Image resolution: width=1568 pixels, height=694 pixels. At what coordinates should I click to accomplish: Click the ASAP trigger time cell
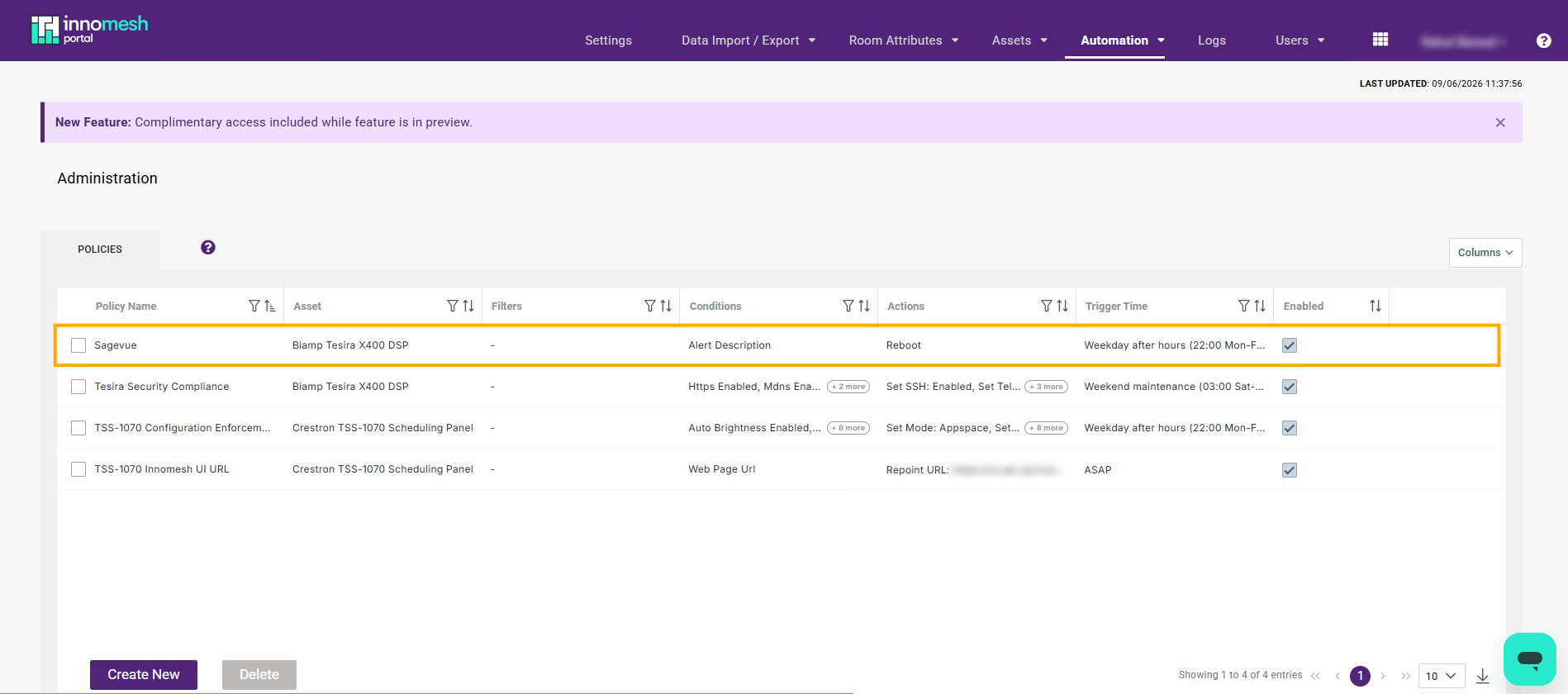point(1098,470)
